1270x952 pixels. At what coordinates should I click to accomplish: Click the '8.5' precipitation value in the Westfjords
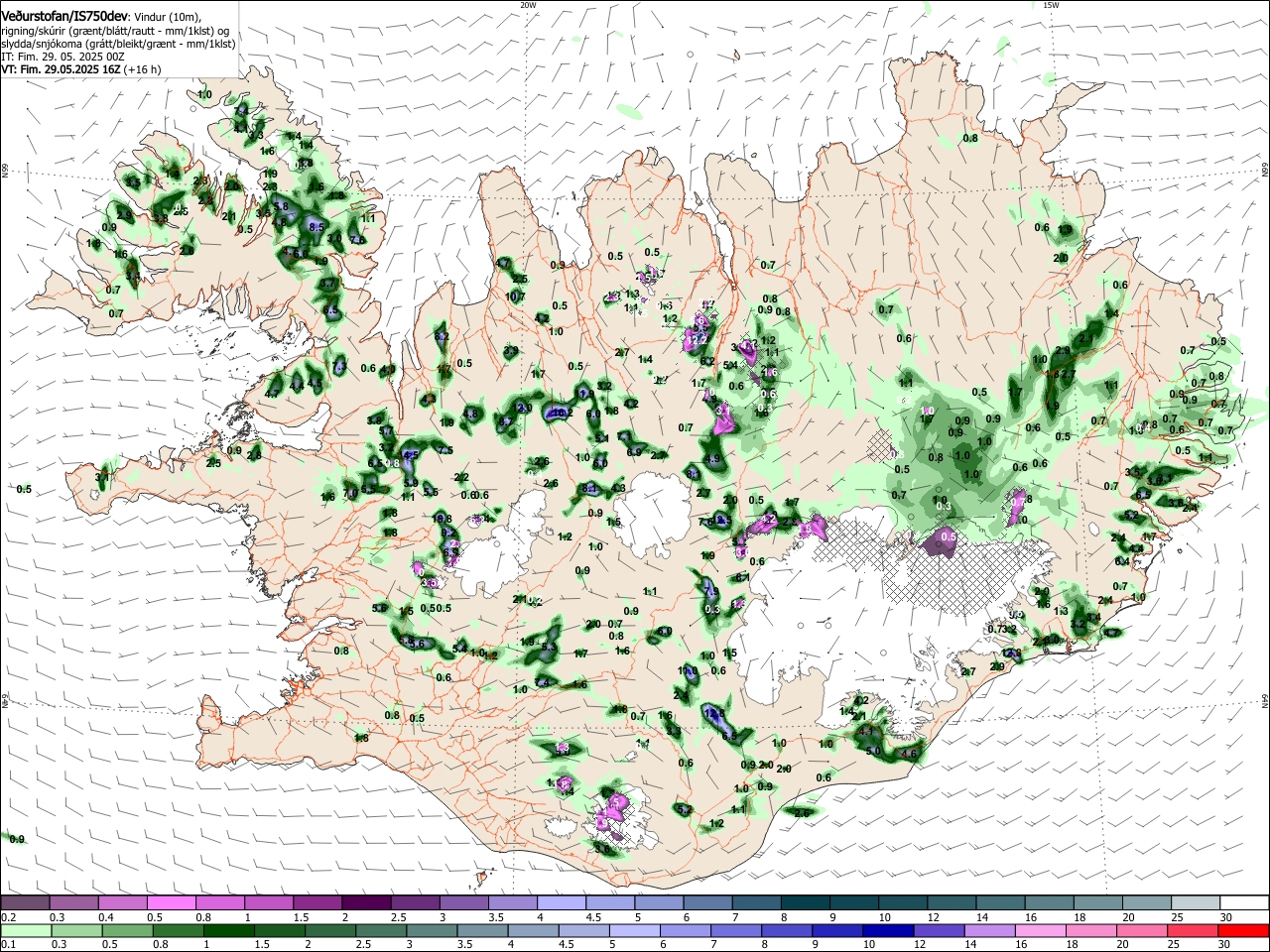[x=317, y=227]
